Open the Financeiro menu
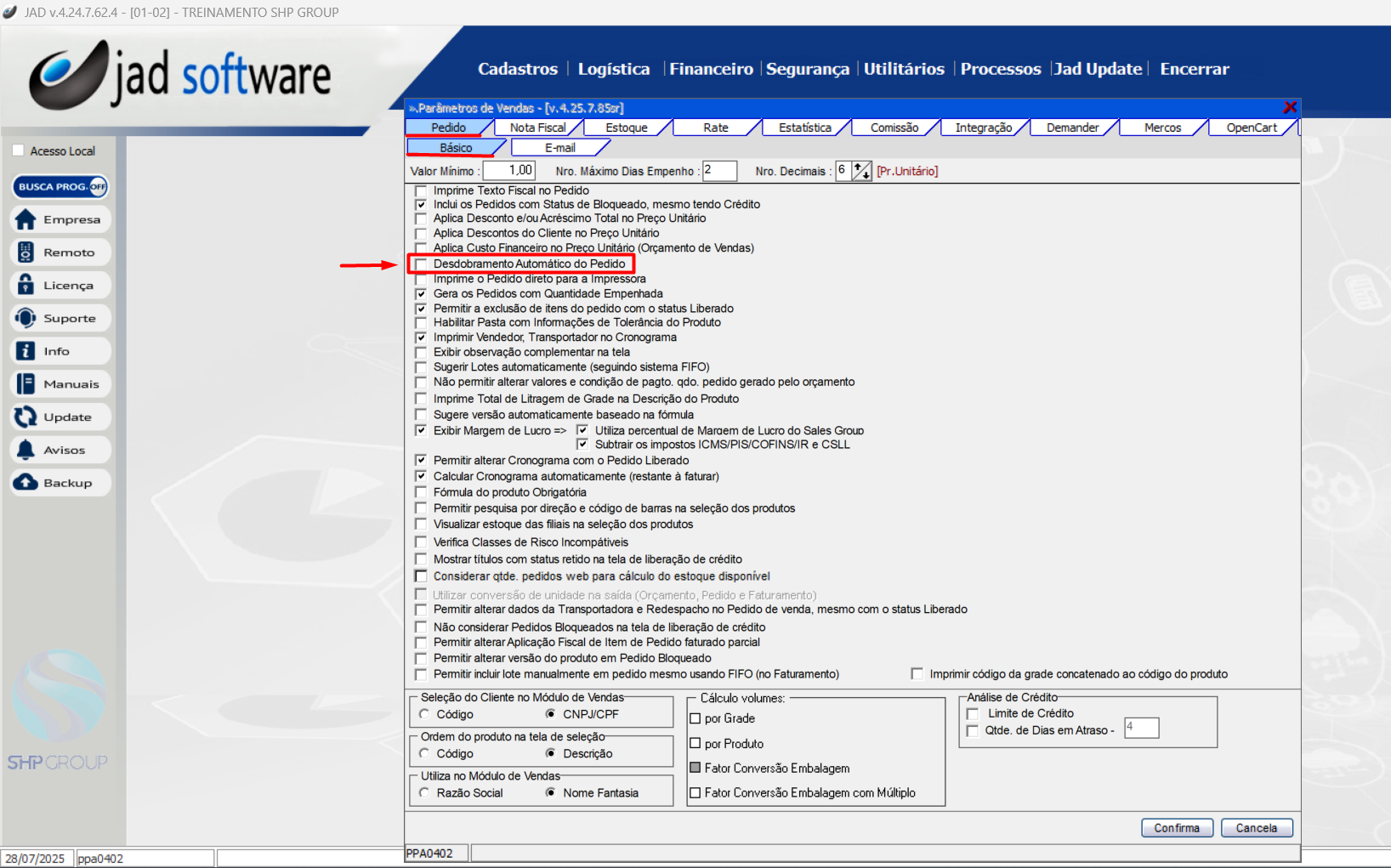 coord(711,69)
